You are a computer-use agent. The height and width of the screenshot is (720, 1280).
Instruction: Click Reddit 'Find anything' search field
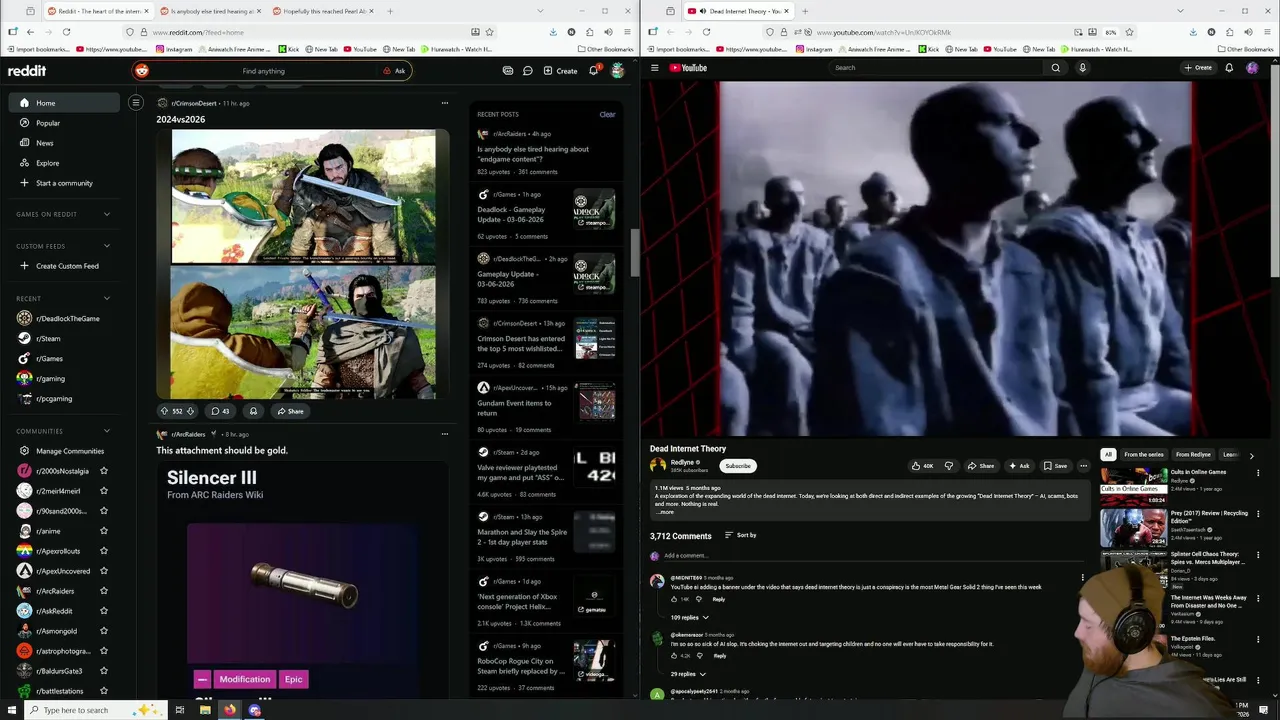pos(272,71)
